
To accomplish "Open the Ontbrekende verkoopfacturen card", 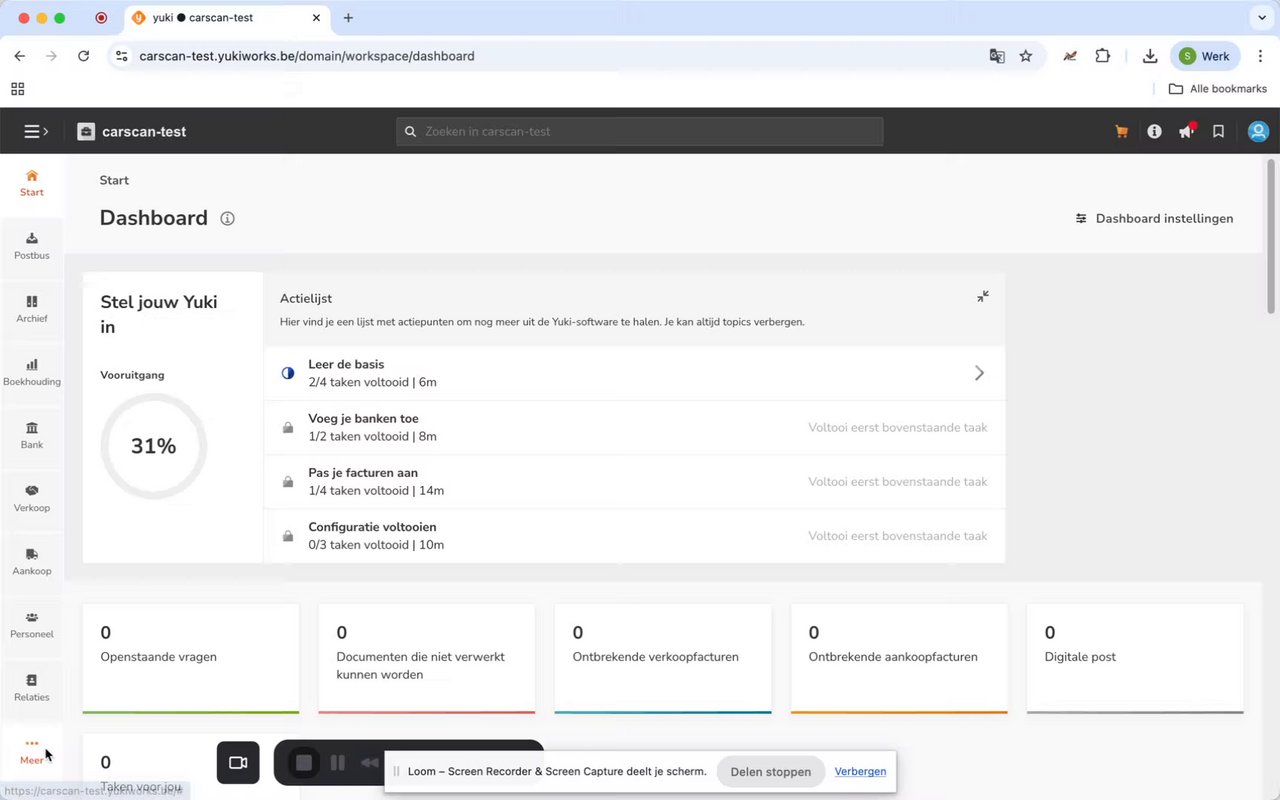I will click(x=663, y=658).
